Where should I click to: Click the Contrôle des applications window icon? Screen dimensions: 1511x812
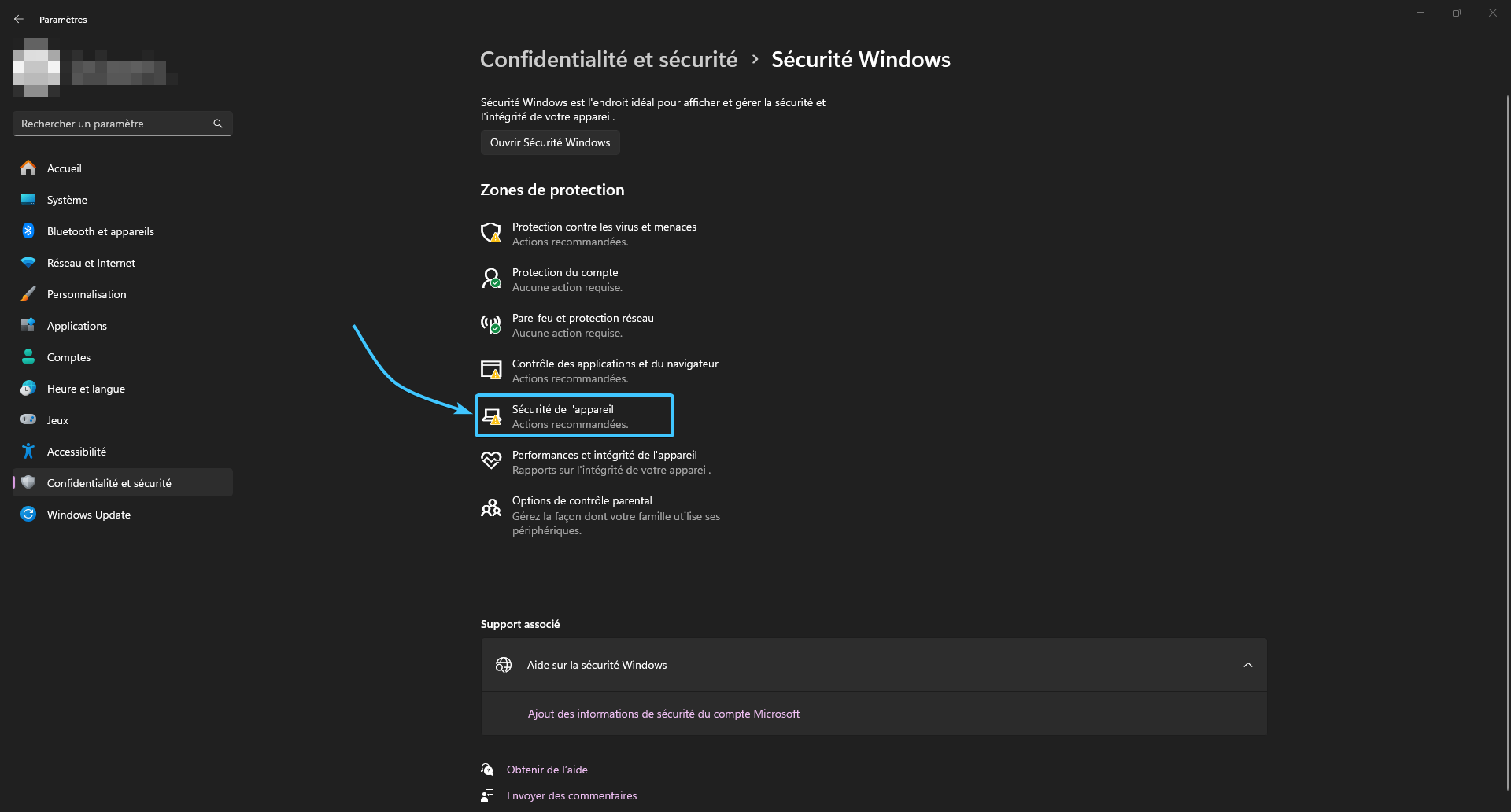point(491,370)
